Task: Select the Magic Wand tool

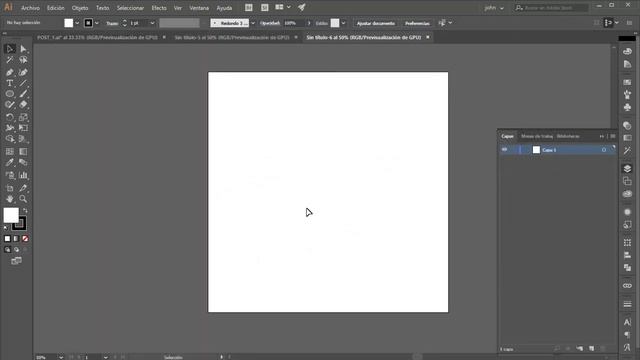Action: [x=9, y=60]
